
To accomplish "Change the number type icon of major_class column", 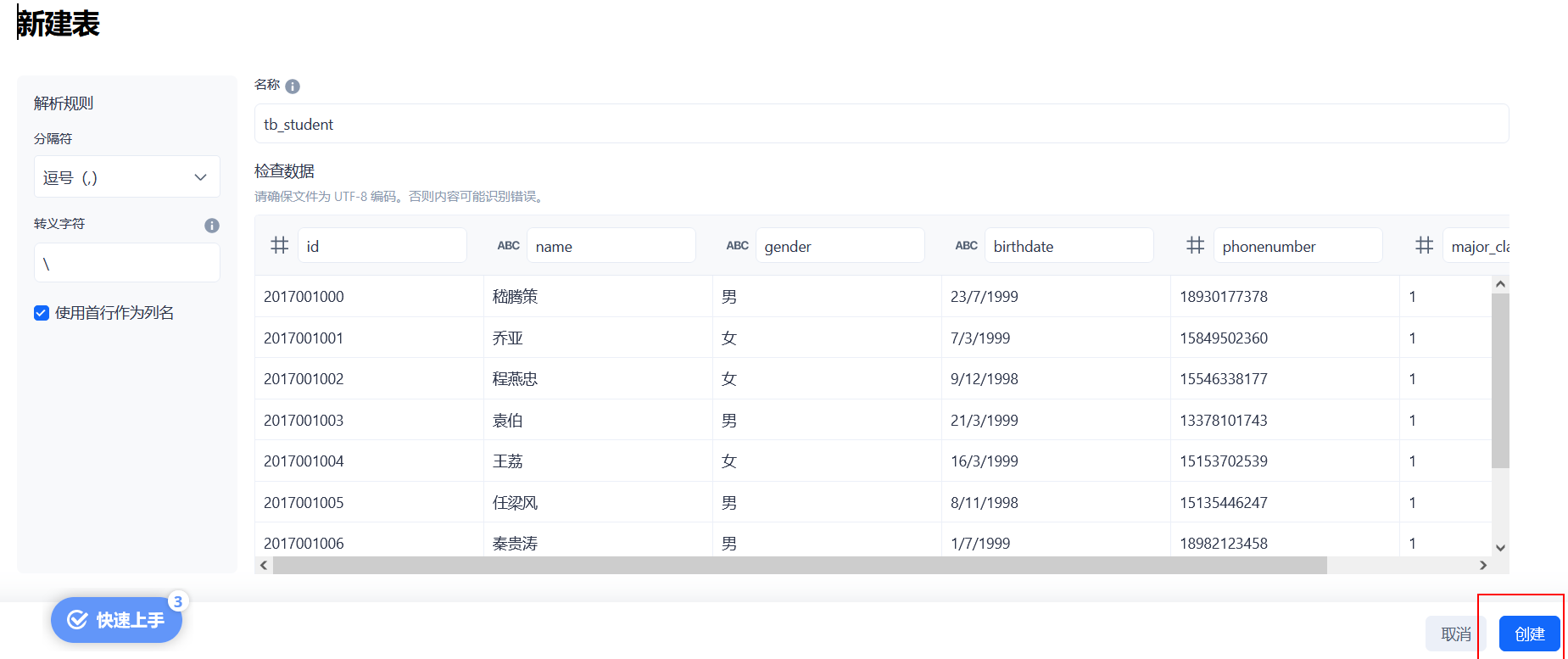I will 1425,246.
